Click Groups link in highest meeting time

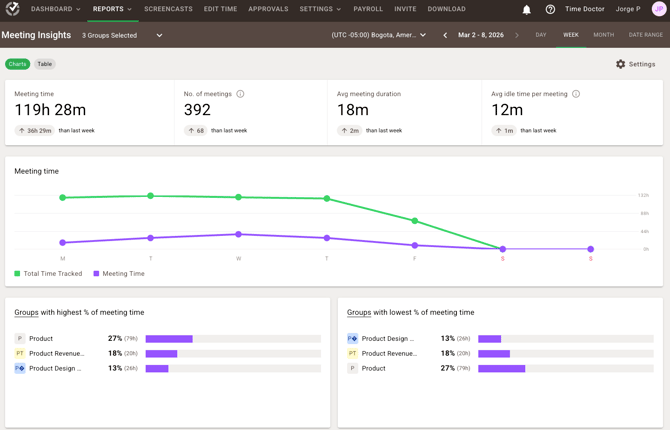click(26, 313)
